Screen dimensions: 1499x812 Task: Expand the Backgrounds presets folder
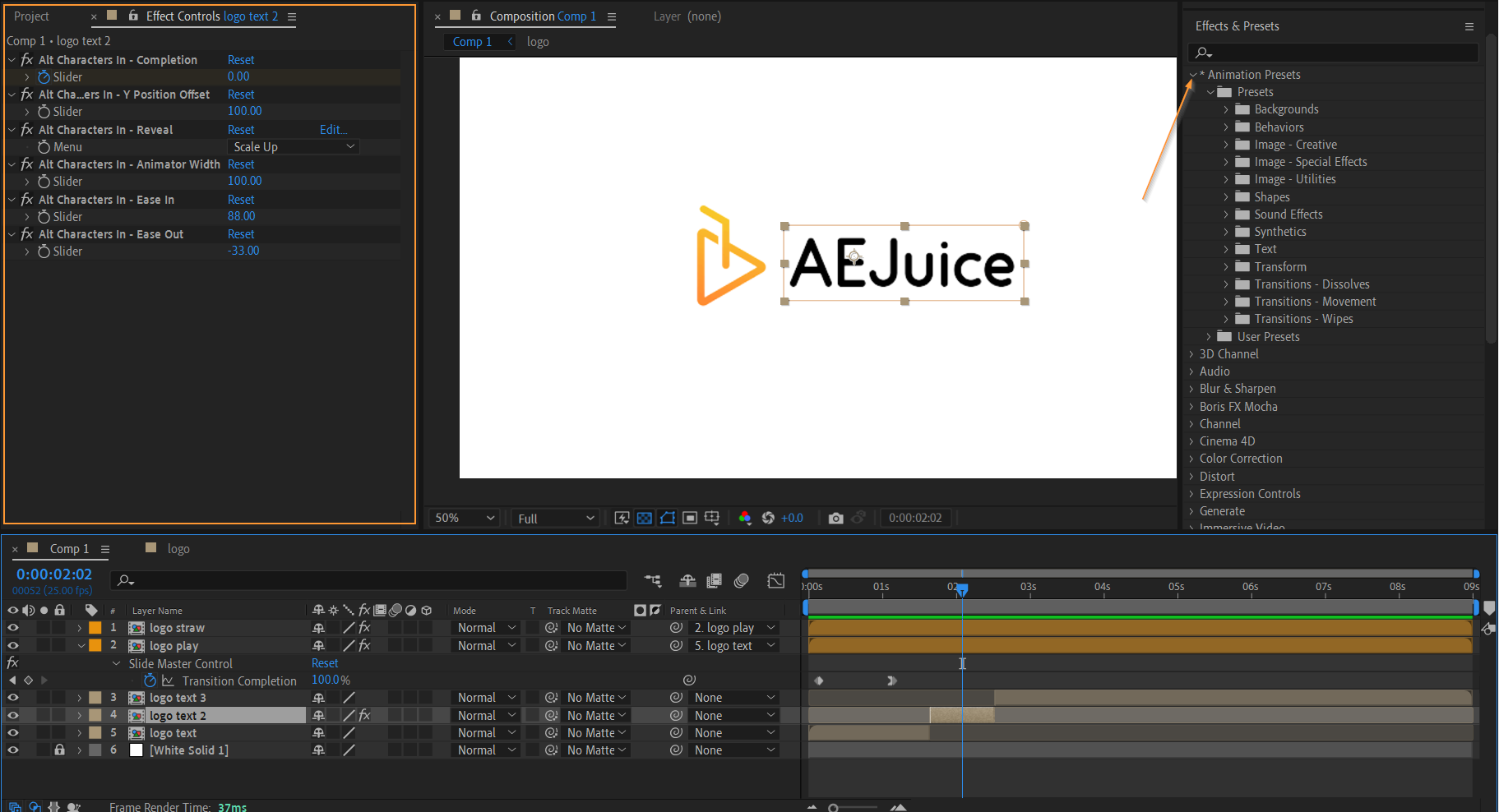point(1226,109)
